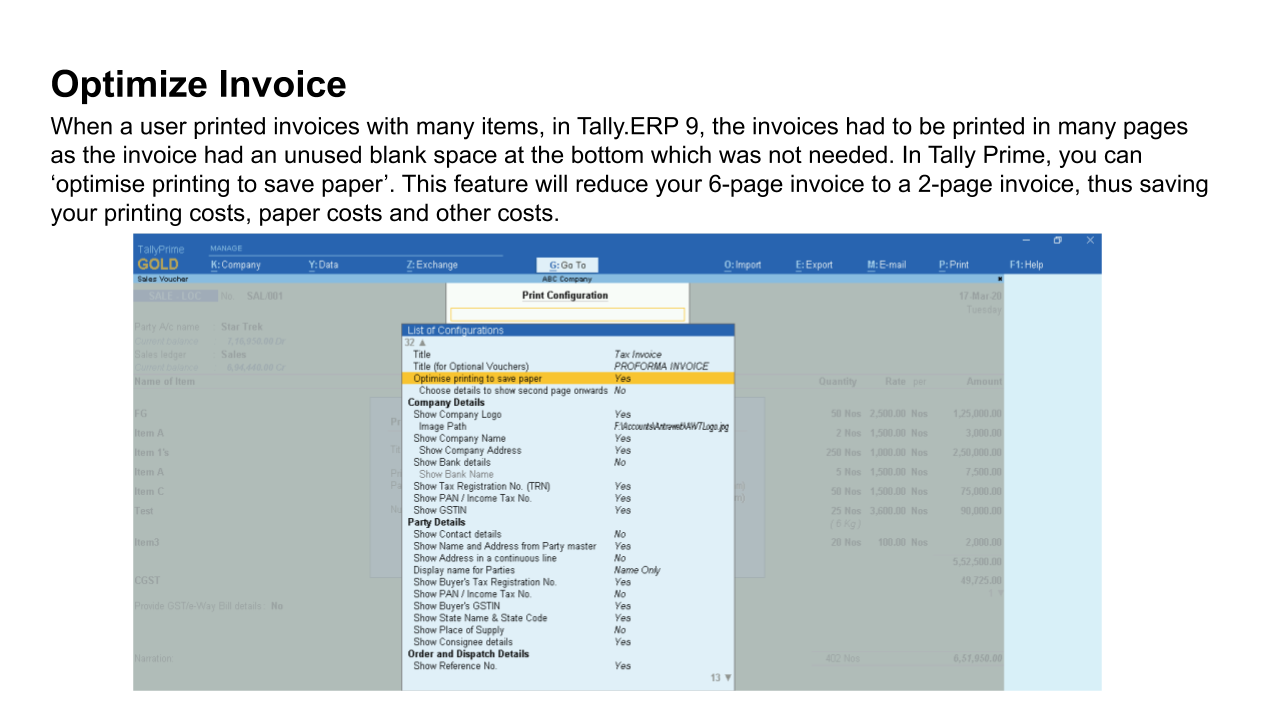
Task: Select 'Show State Name & State Code' row
Action: pyautogui.click(x=568, y=619)
